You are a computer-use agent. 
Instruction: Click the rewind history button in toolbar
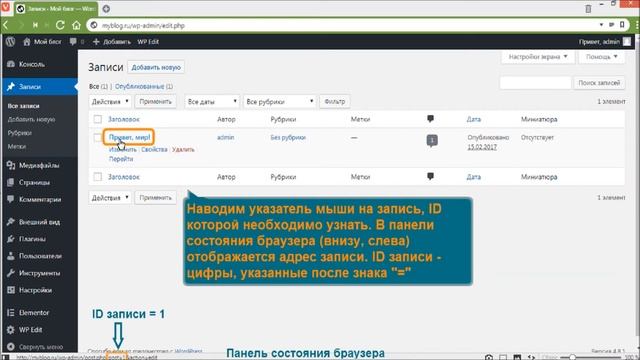point(36,25)
